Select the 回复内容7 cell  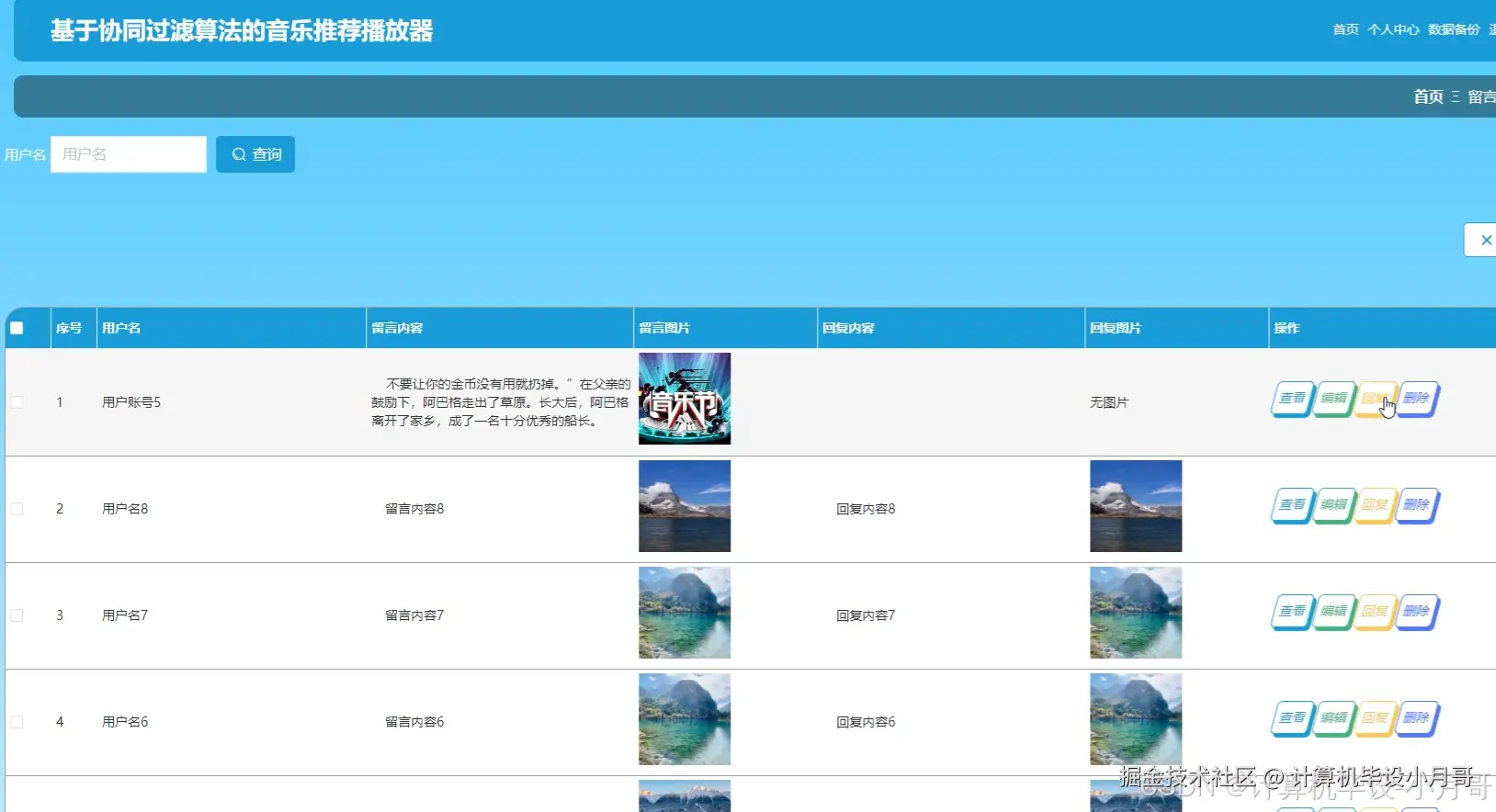(x=866, y=615)
